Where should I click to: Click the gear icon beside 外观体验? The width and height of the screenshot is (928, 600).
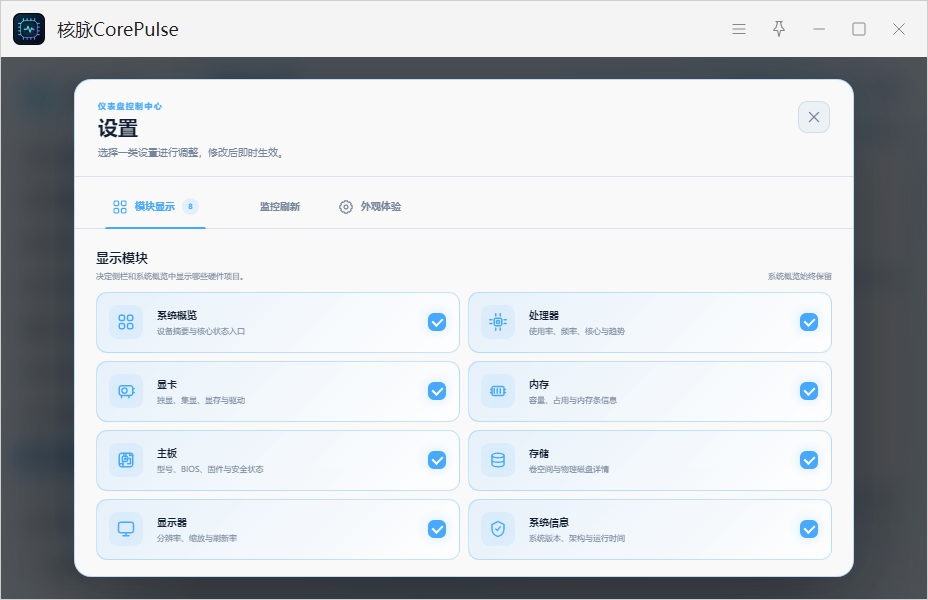point(346,207)
